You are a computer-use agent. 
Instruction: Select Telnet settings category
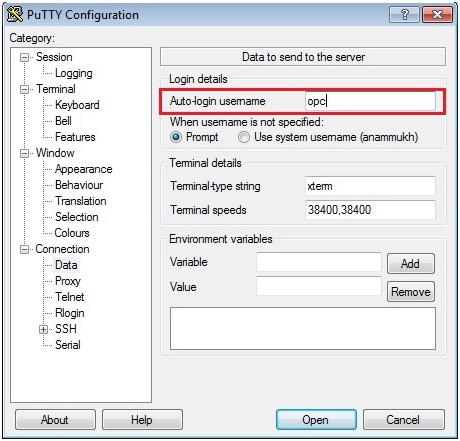[x=69, y=297]
